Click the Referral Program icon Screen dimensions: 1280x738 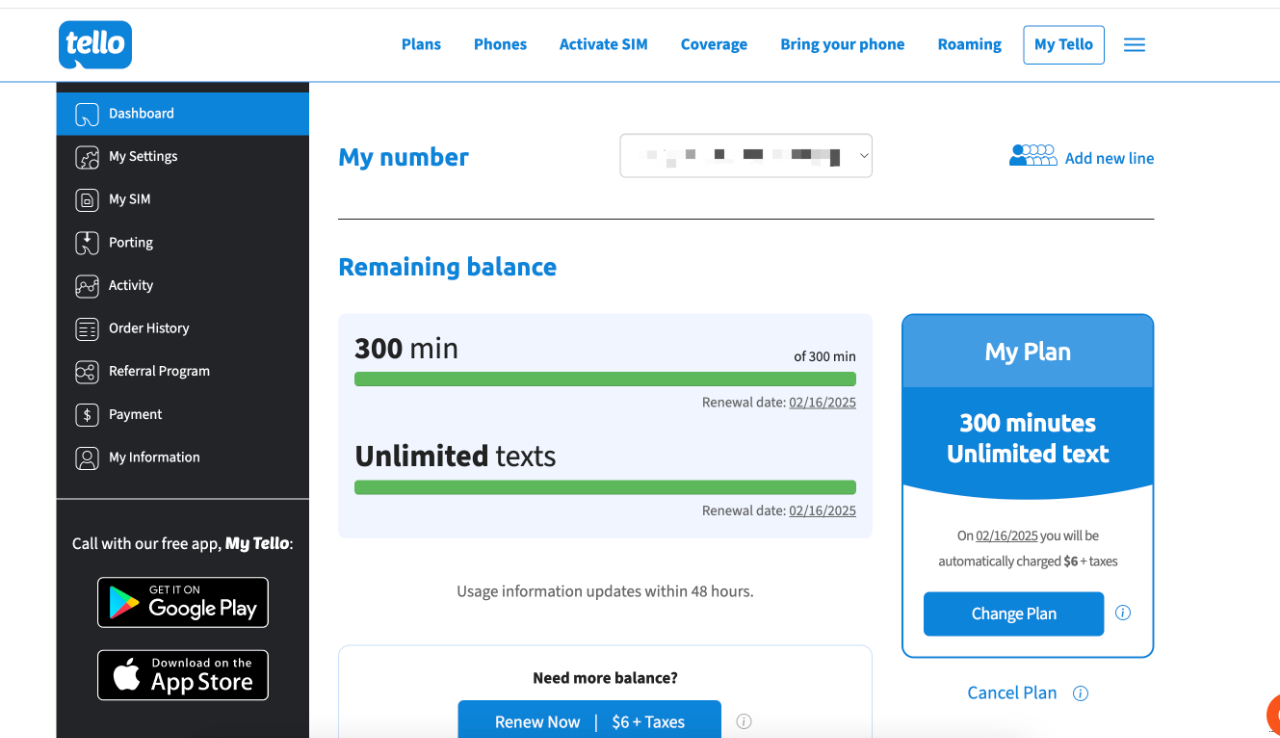(x=87, y=372)
